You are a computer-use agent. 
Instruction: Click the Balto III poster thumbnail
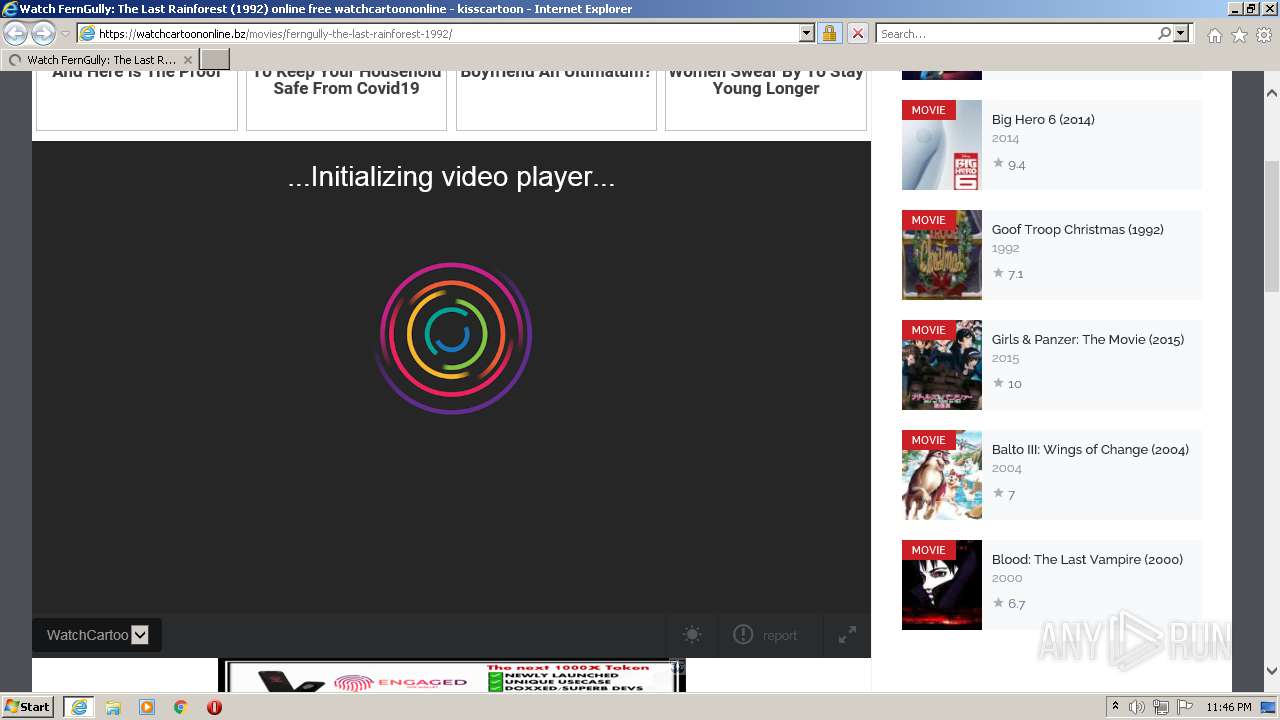pyautogui.click(x=942, y=475)
